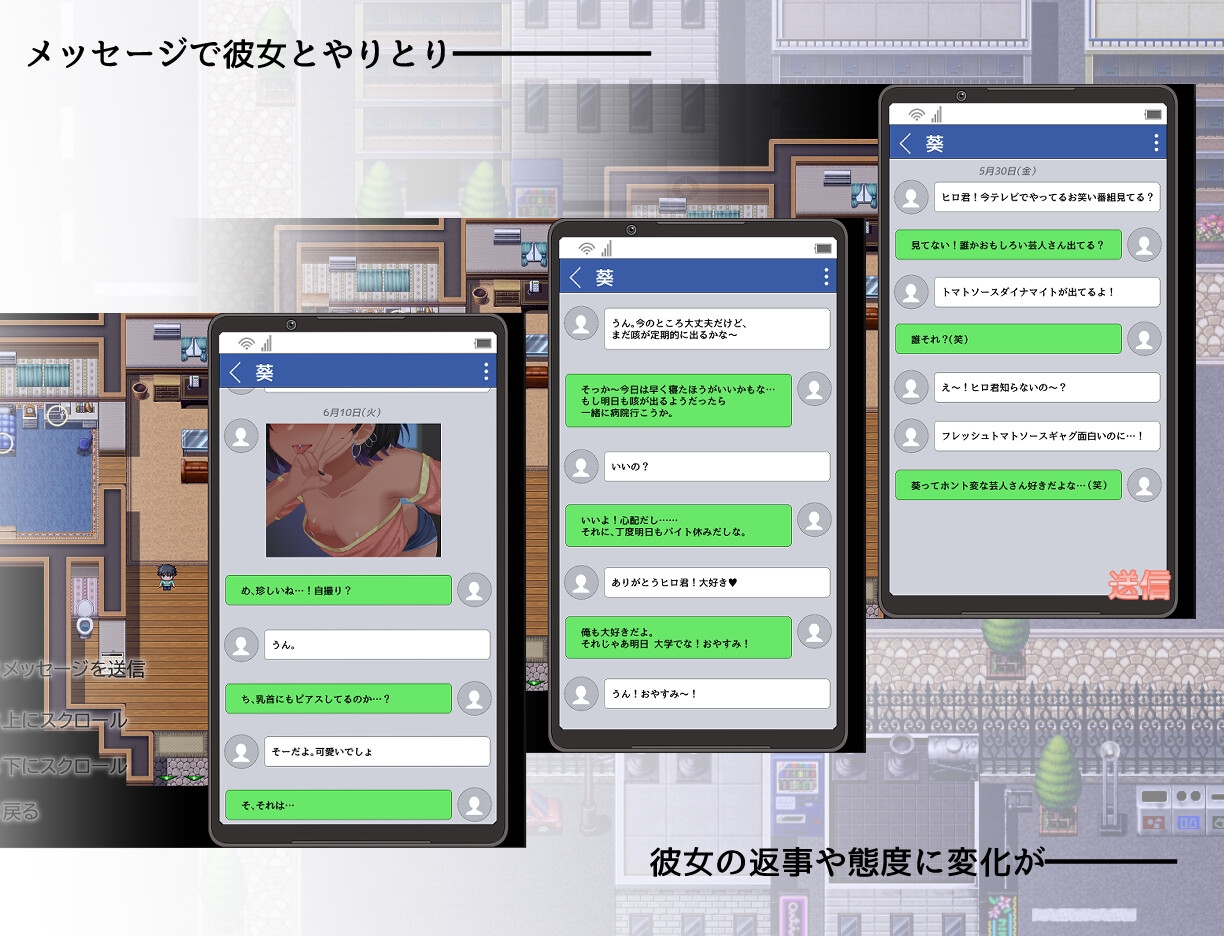
Task: Click Wi-Fi icon on middle phone status bar
Action: pyautogui.click(x=586, y=248)
